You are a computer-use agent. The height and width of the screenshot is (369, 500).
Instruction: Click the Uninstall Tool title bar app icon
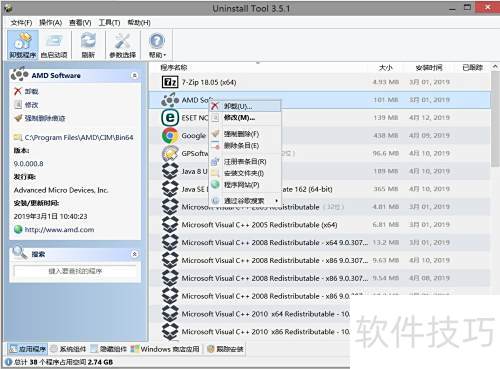coord(9,7)
